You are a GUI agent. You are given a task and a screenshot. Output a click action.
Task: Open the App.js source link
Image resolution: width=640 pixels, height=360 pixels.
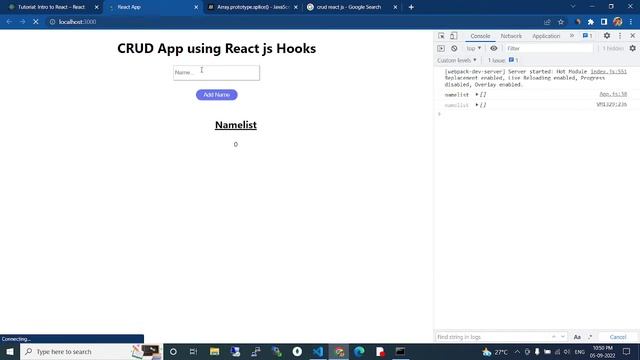613,94
